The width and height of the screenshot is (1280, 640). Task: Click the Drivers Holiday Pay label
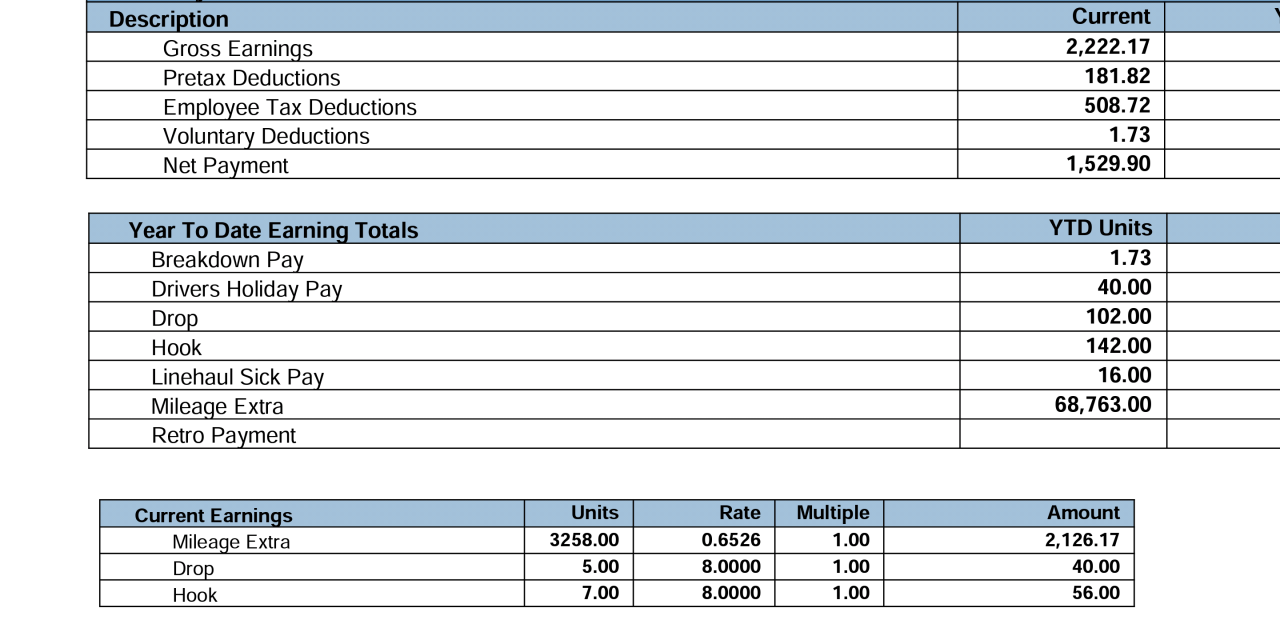click(x=246, y=289)
